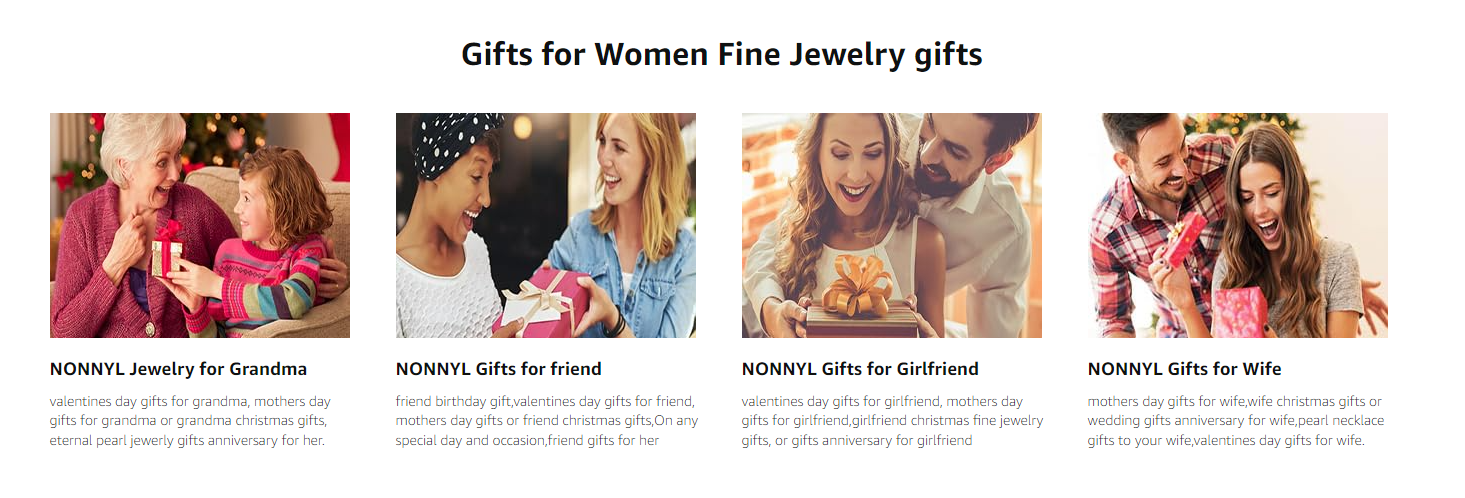Click the polka dot headband on the woman
The height and width of the screenshot is (498, 1465).
click(x=456, y=140)
